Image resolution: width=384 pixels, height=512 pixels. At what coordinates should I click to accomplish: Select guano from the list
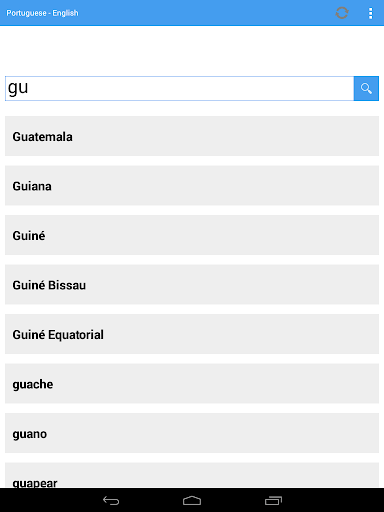tap(192, 433)
